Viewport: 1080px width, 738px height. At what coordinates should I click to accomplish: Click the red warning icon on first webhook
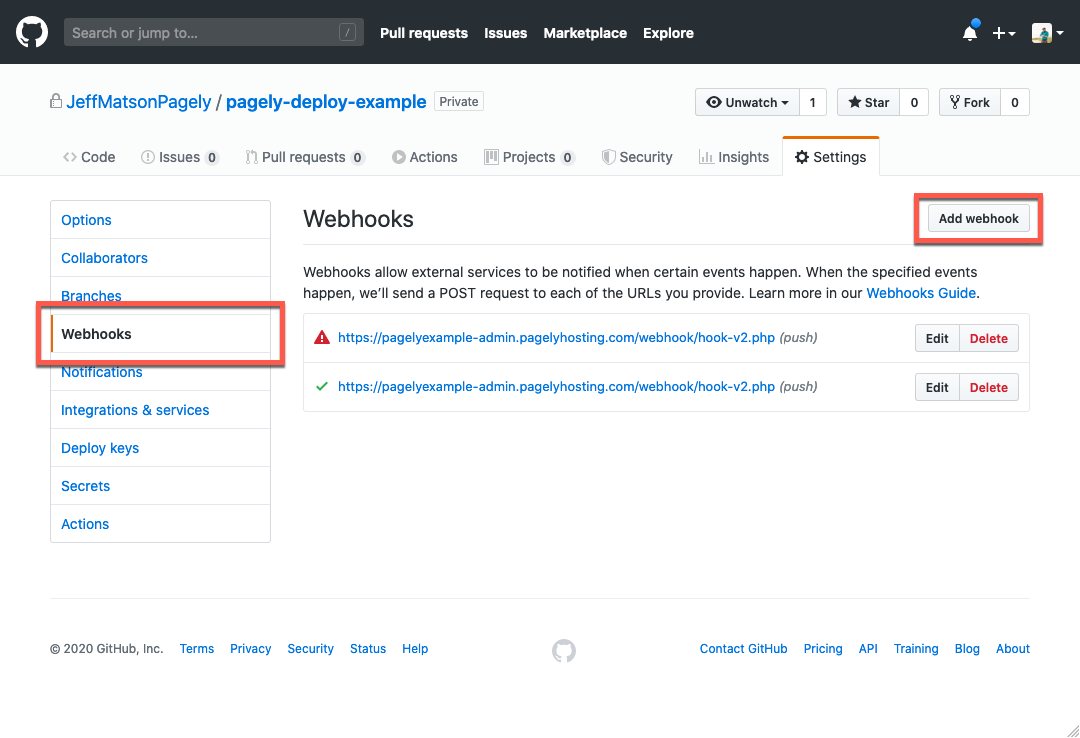pyautogui.click(x=322, y=338)
